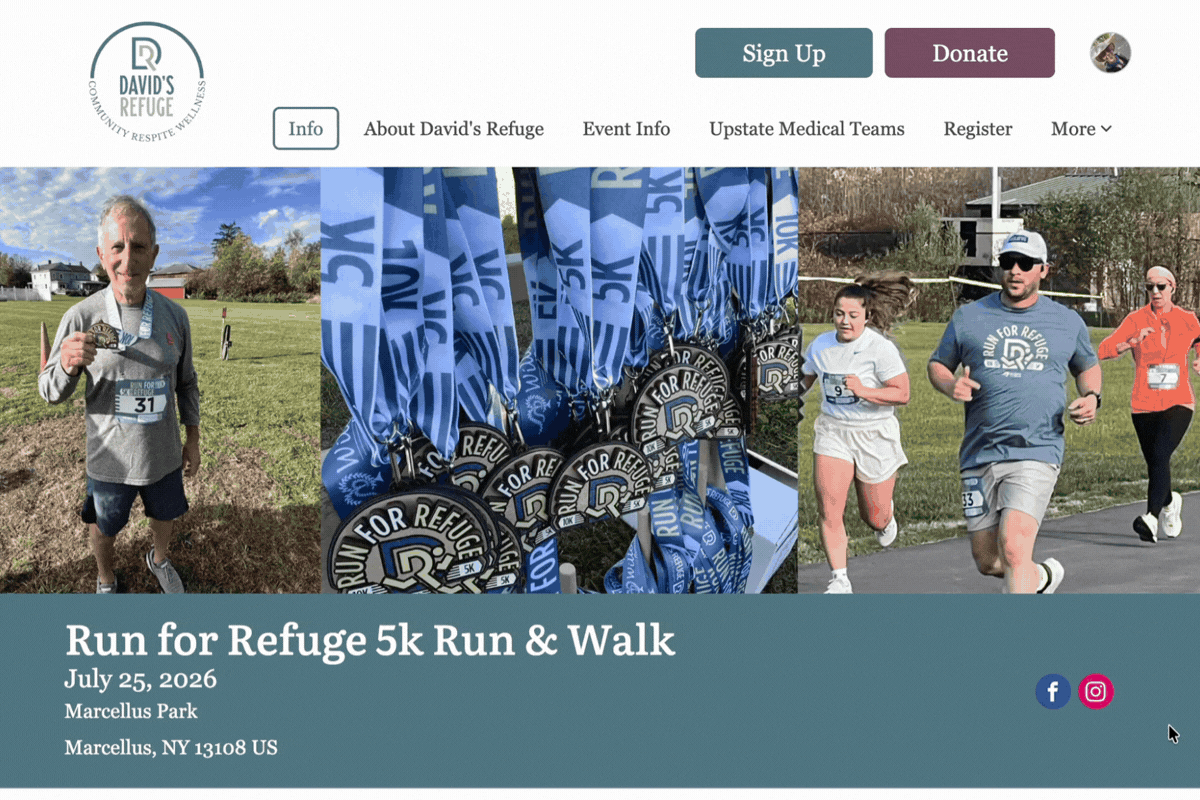Go to Event Info page
Screen dimensions: 1200x800
(627, 129)
